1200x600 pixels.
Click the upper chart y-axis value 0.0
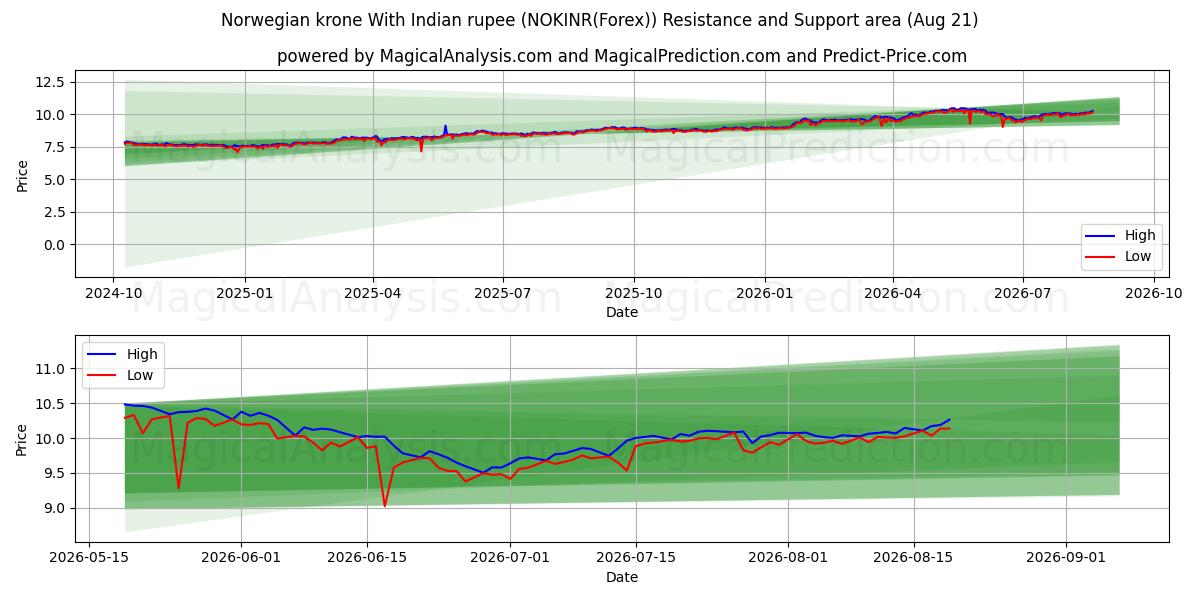pyautogui.click(x=53, y=245)
